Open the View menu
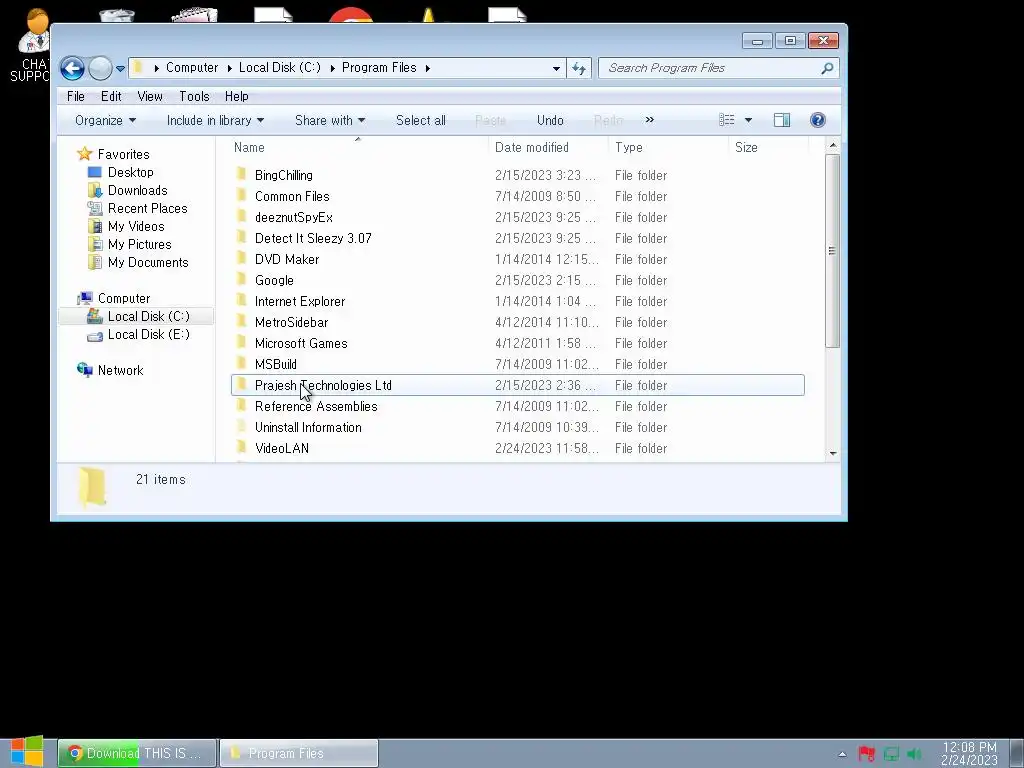1024x768 pixels. tap(150, 96)
